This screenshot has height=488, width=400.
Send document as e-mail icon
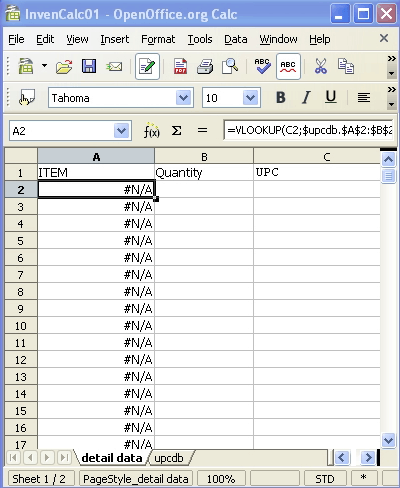click(114, 67)
